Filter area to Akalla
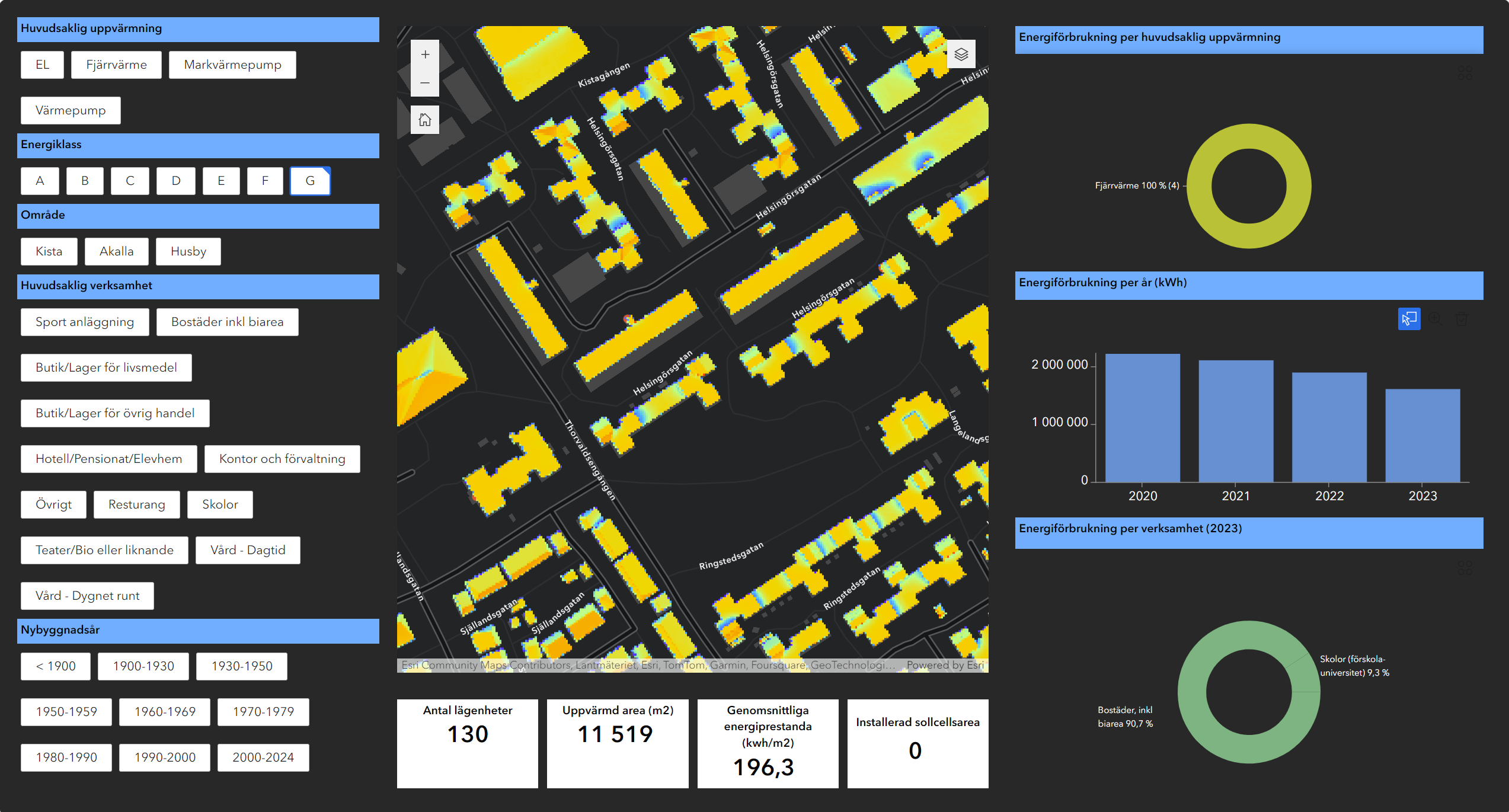 click(x=117, y=251)
